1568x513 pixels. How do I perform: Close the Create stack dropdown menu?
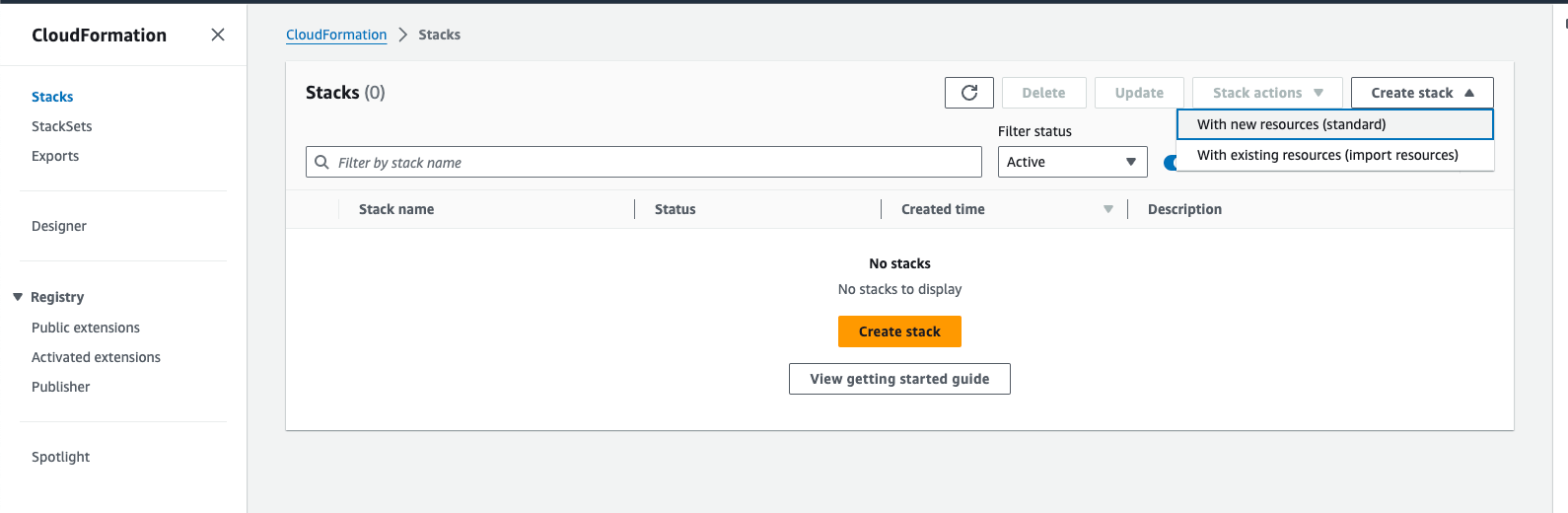[x=1422, y=93]
